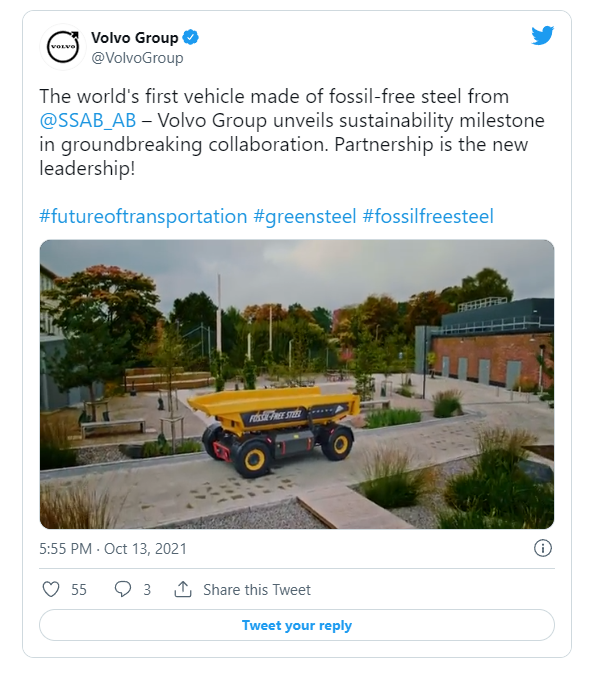
Task: Open the Twitter bird logo
Action: [x=542, y=36]
